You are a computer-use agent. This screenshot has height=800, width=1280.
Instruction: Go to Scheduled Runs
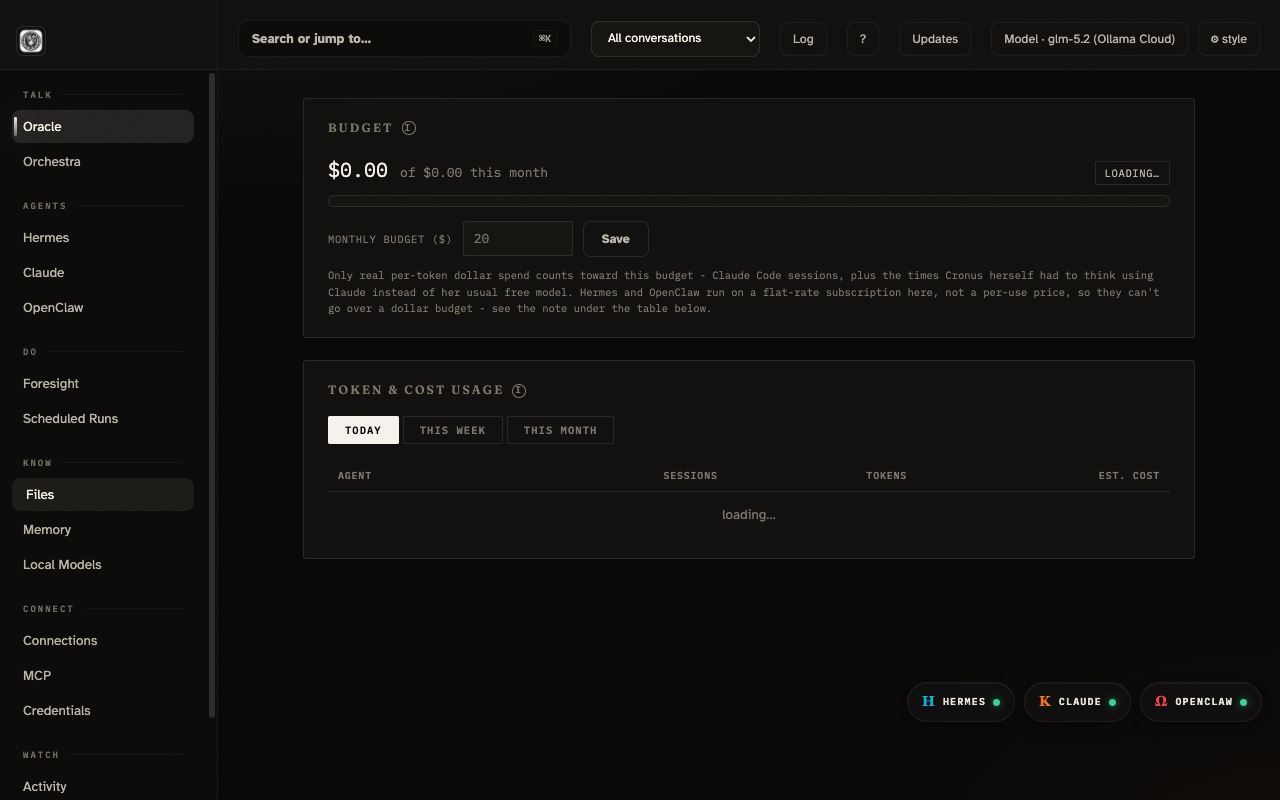pyautogui.click(x=103, y=418)
